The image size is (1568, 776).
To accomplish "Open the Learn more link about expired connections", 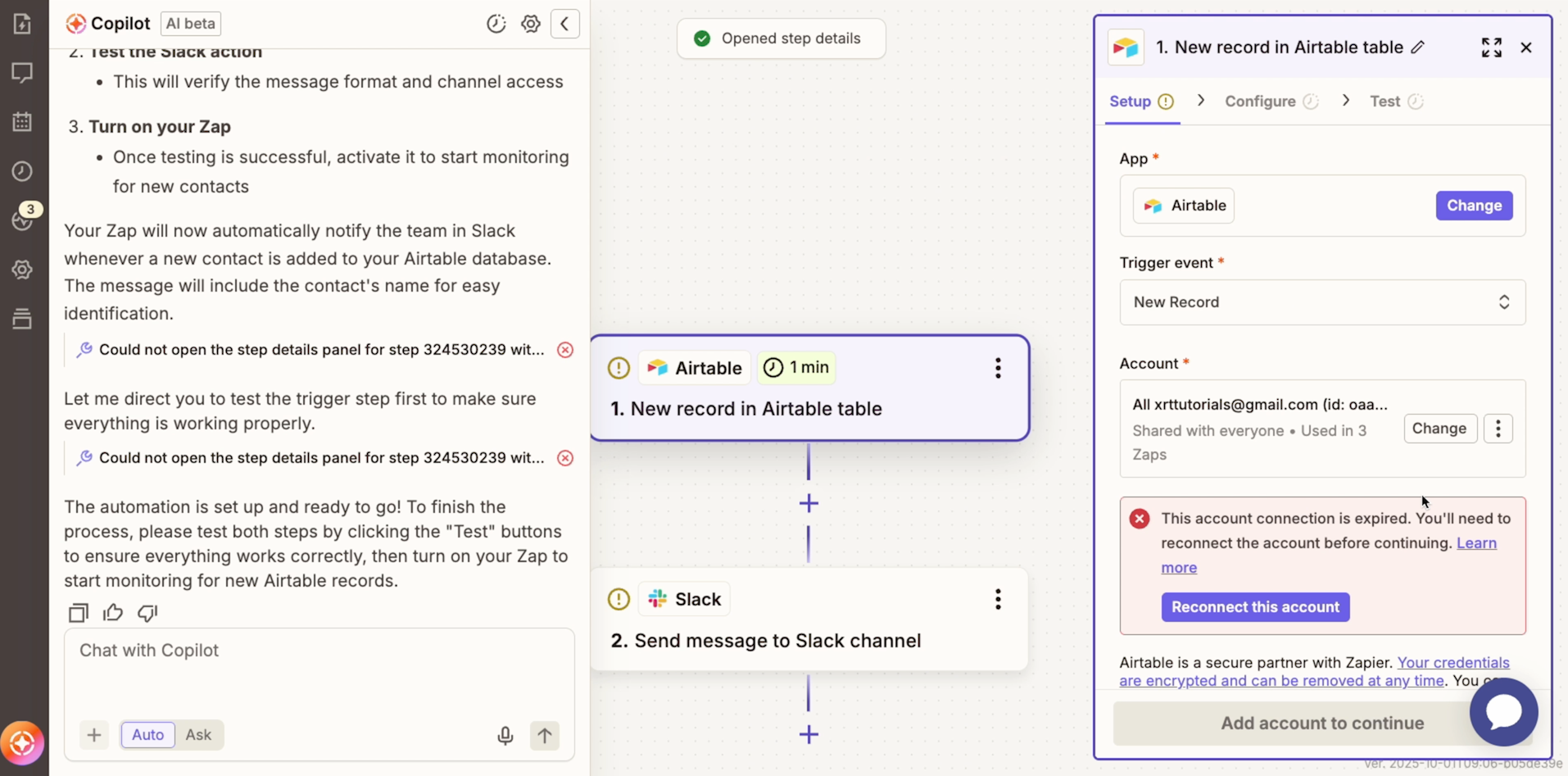I will tap(1475, 543).
